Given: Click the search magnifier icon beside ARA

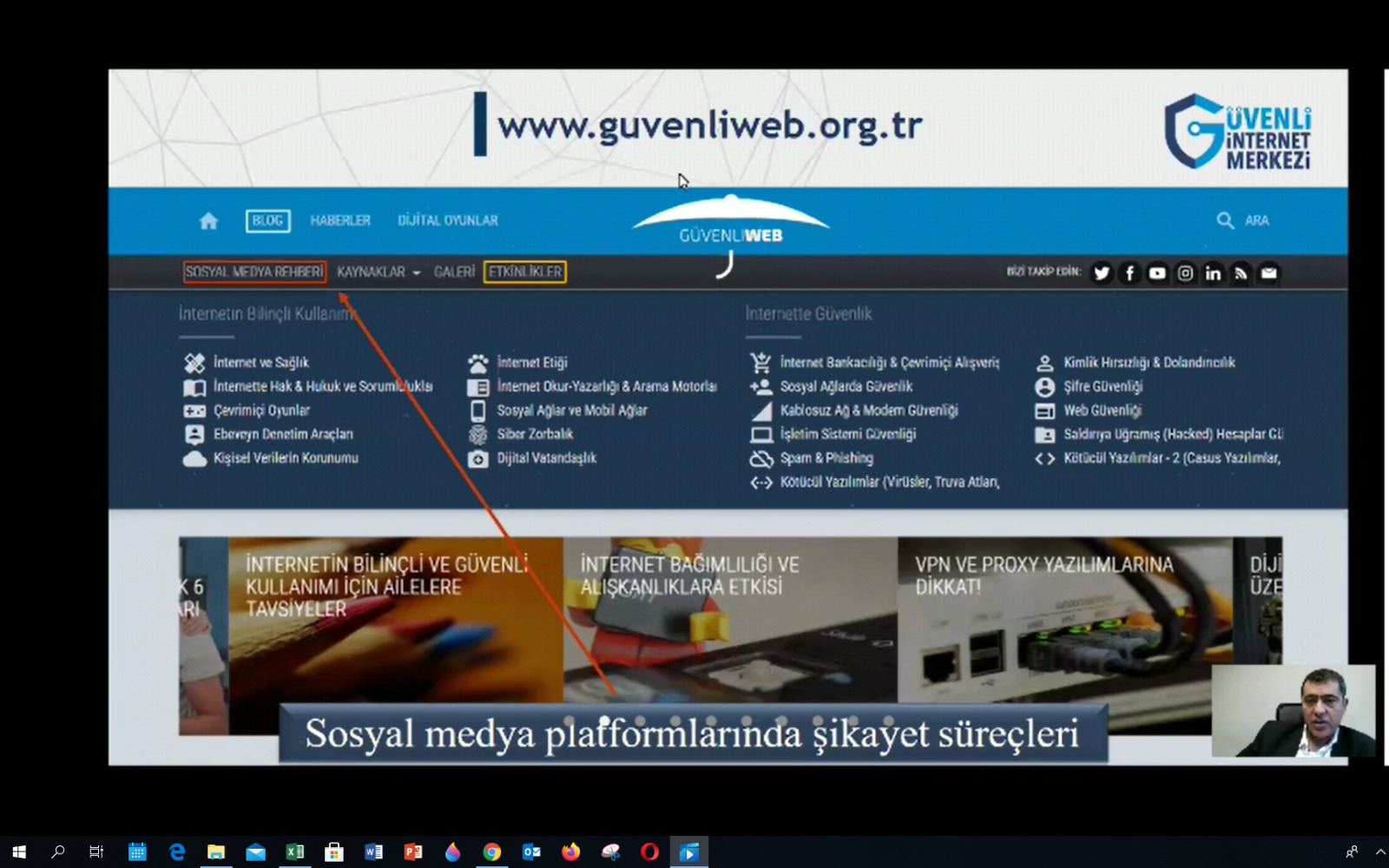Looking at the screenshot, I should [1225, 220].
